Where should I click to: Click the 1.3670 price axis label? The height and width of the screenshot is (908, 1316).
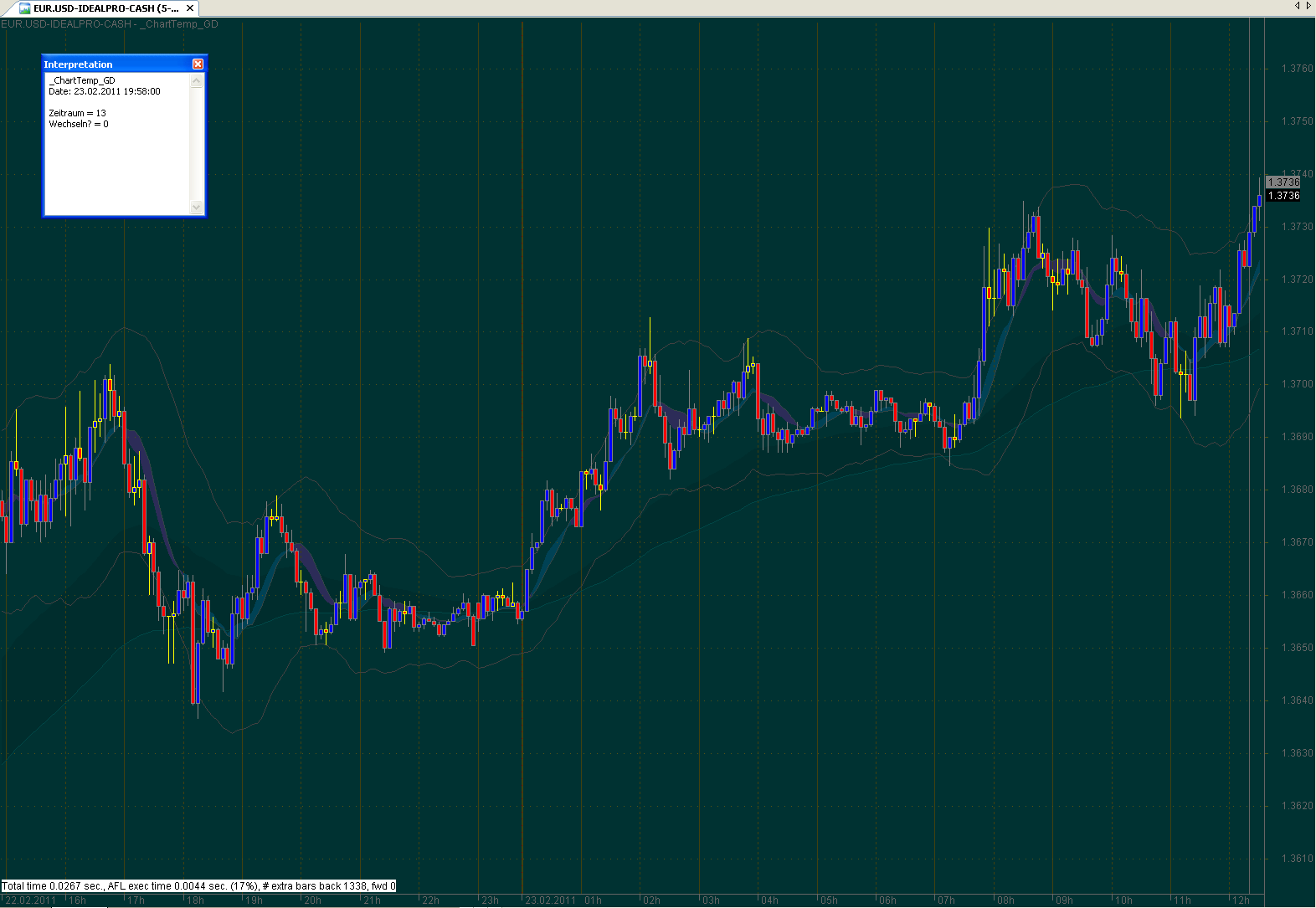(1297, 542)
